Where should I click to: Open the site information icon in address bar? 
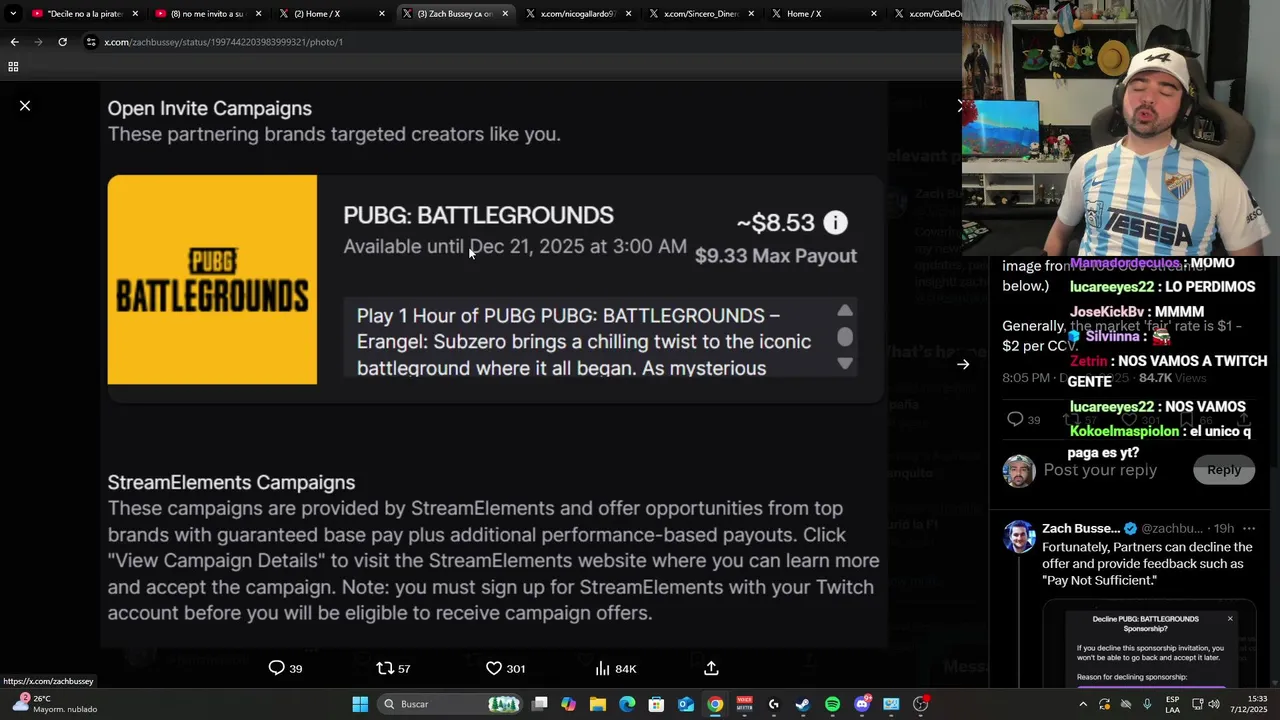(x=91, y=42)
